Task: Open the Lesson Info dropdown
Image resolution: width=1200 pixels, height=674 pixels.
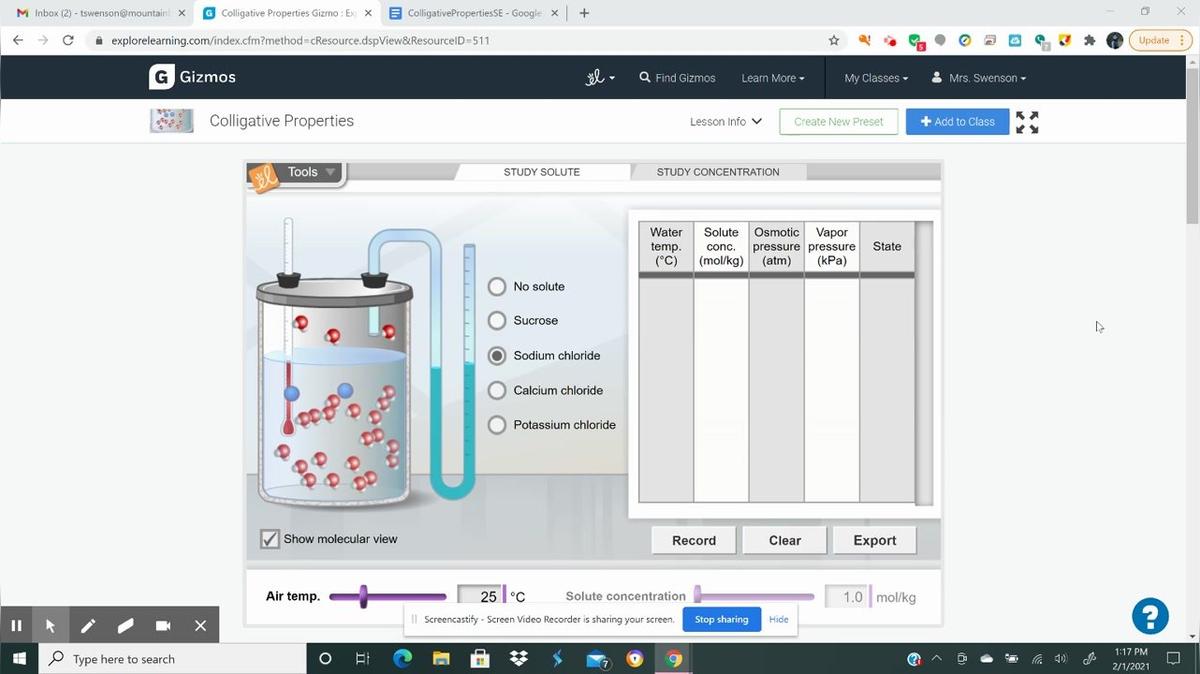Action: click(x=726, y=122)
